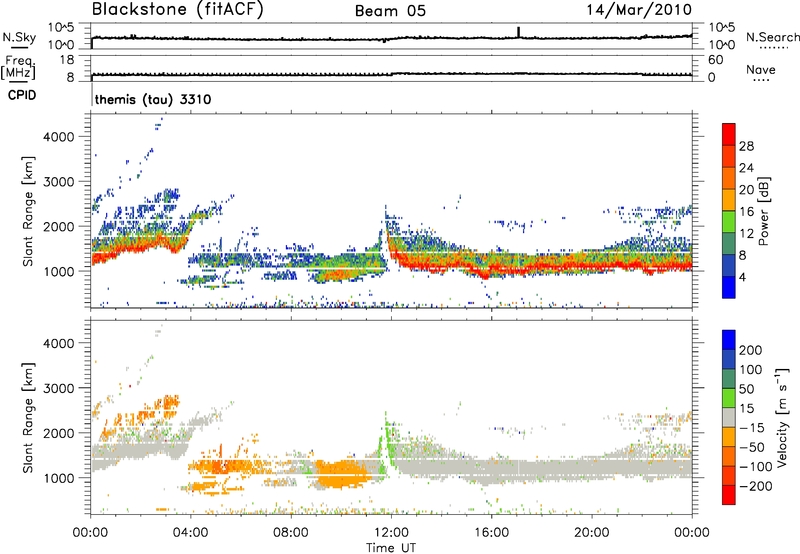The width and height of the screenshot is (800, 554).
Task: Select the "-15" label on Velocity colorbar
Action: click(752, 427)
